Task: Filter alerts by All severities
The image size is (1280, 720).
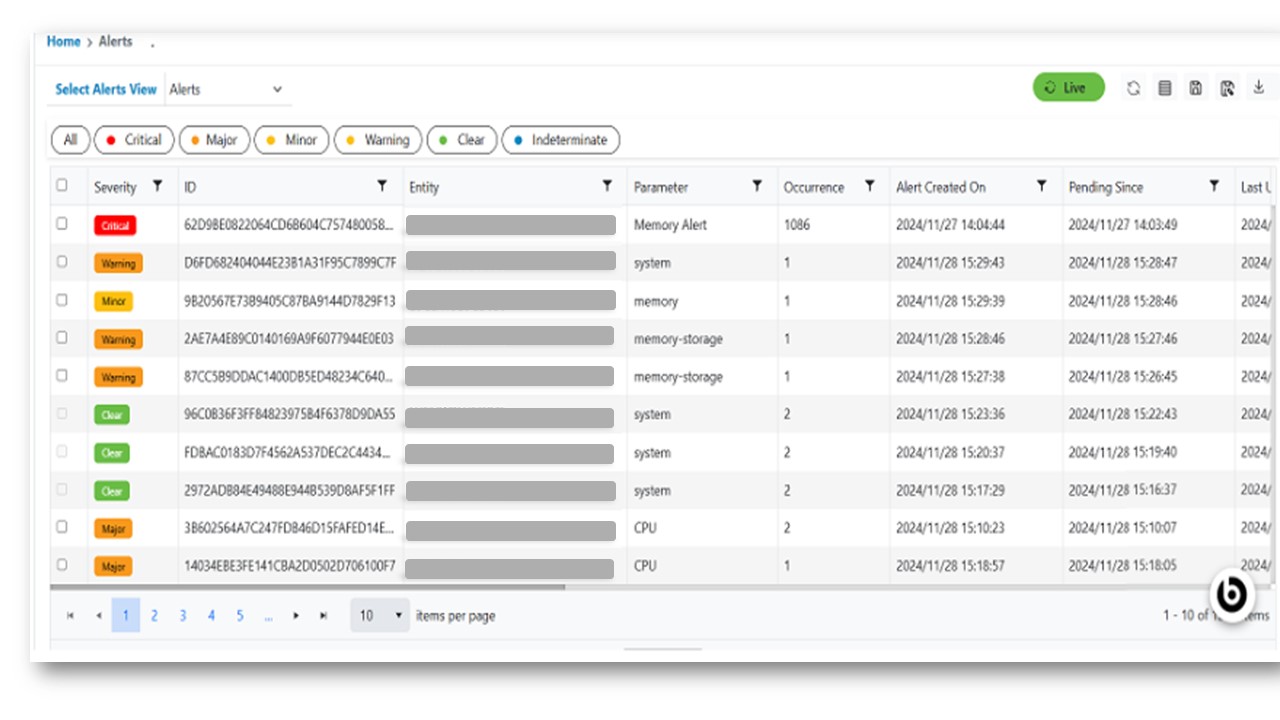Action: point(70,140)
